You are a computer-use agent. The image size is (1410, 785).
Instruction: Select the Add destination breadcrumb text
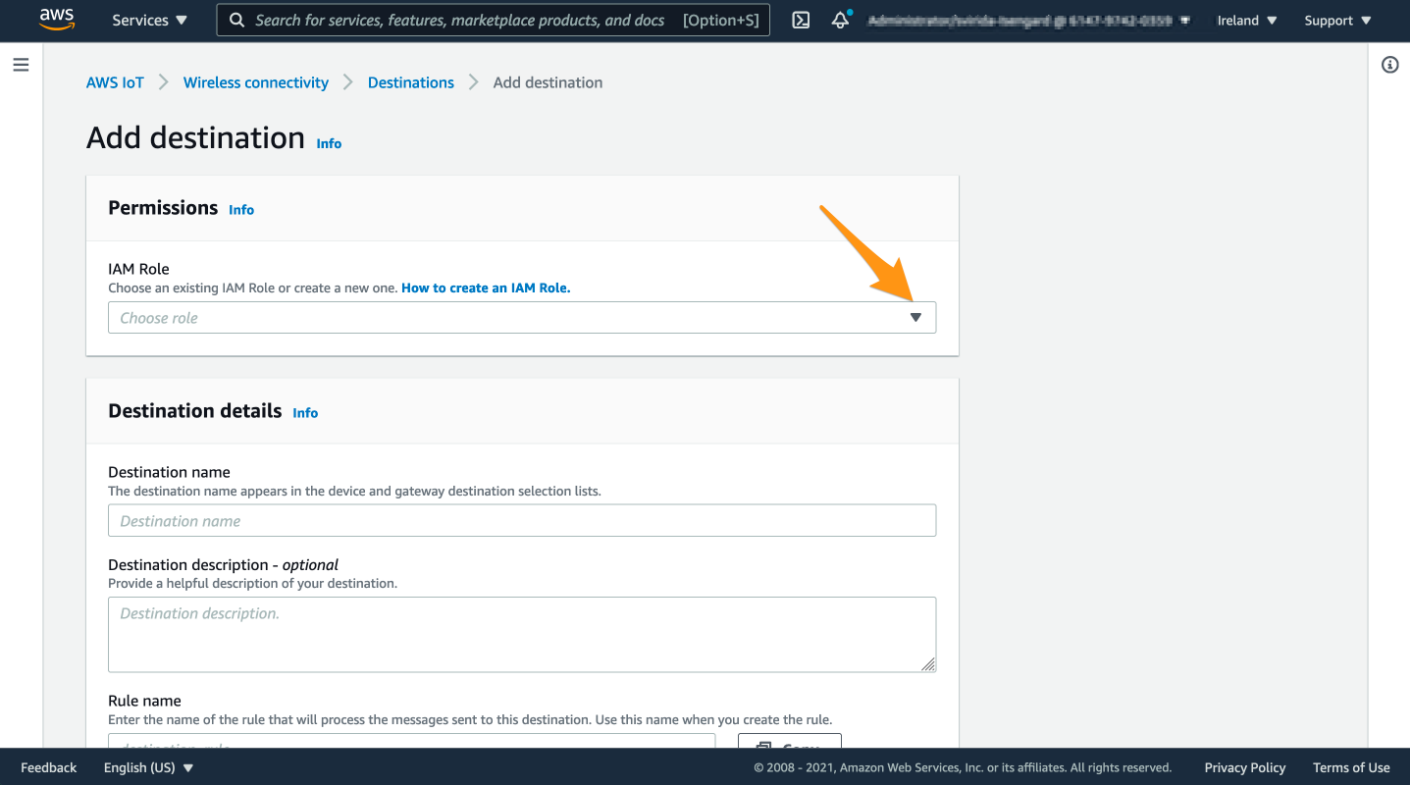pos(548,83)
